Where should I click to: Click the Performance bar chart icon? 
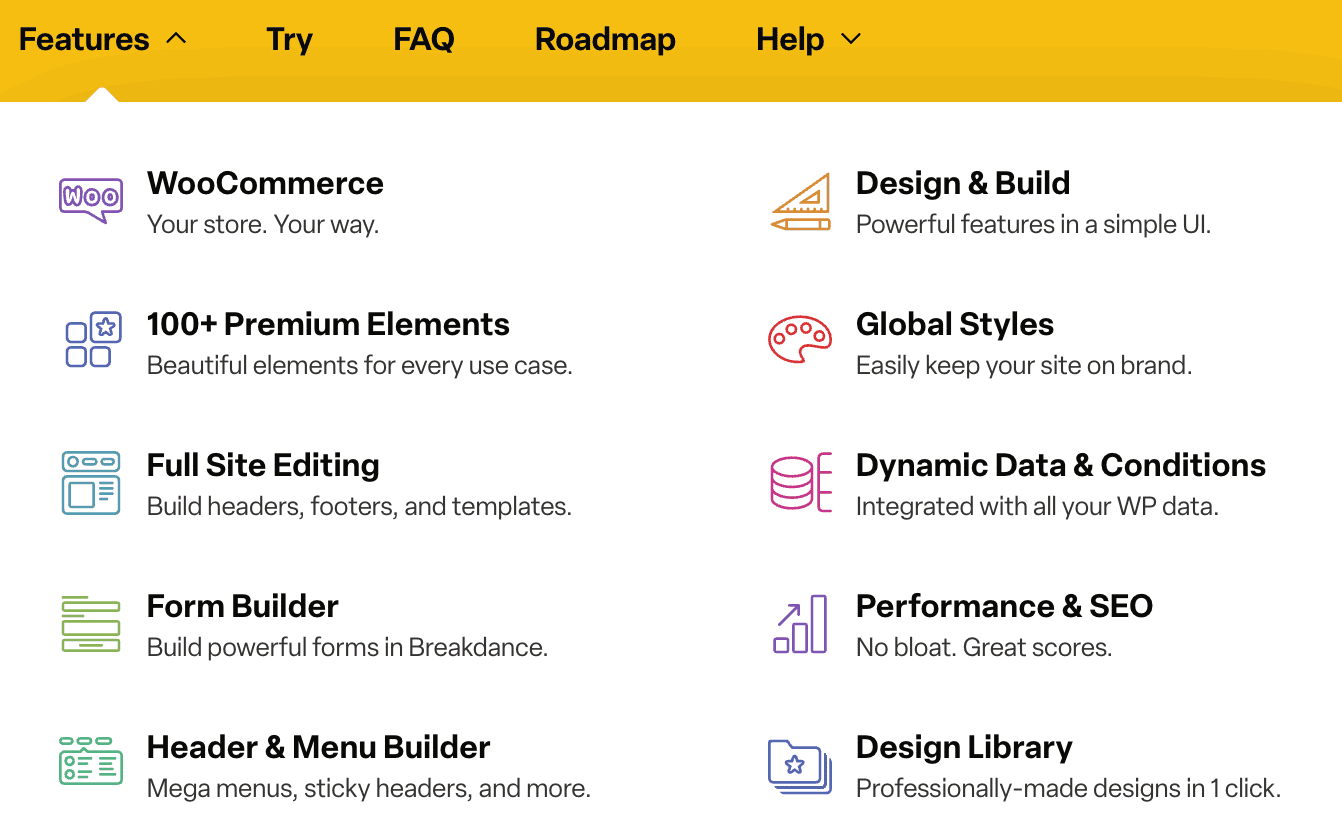tap(800, 624)
